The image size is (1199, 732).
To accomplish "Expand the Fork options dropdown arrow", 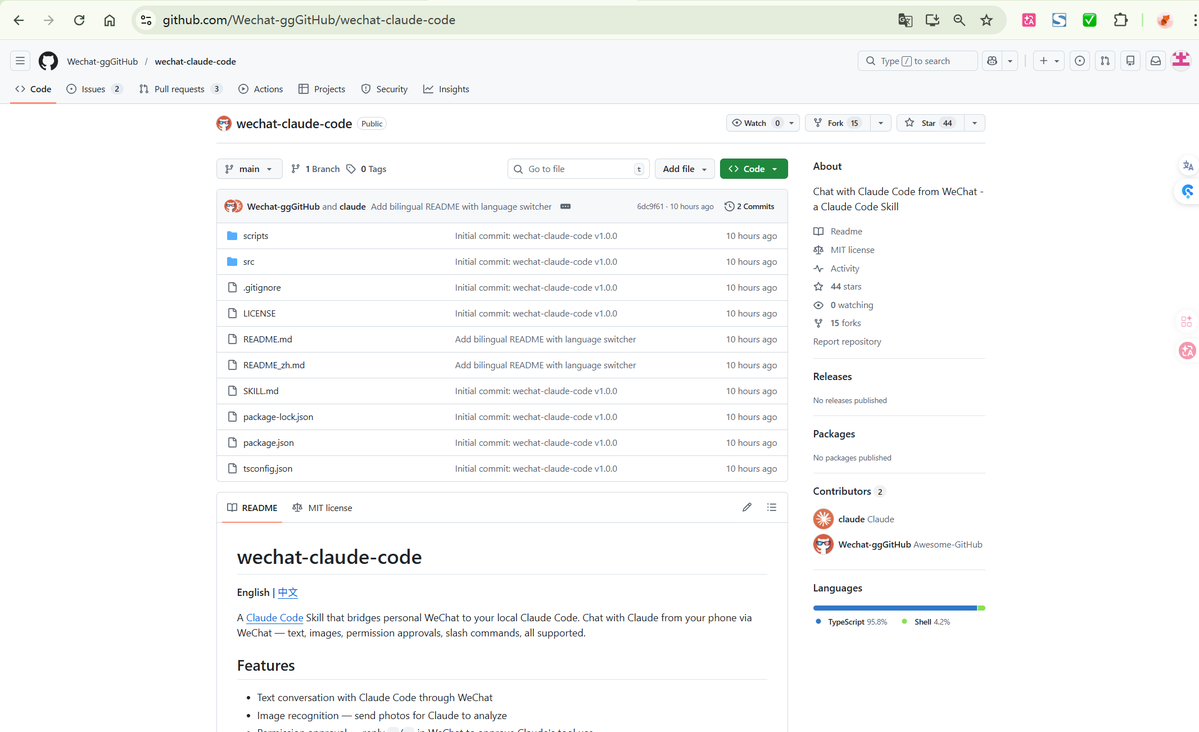I will 881,123.
